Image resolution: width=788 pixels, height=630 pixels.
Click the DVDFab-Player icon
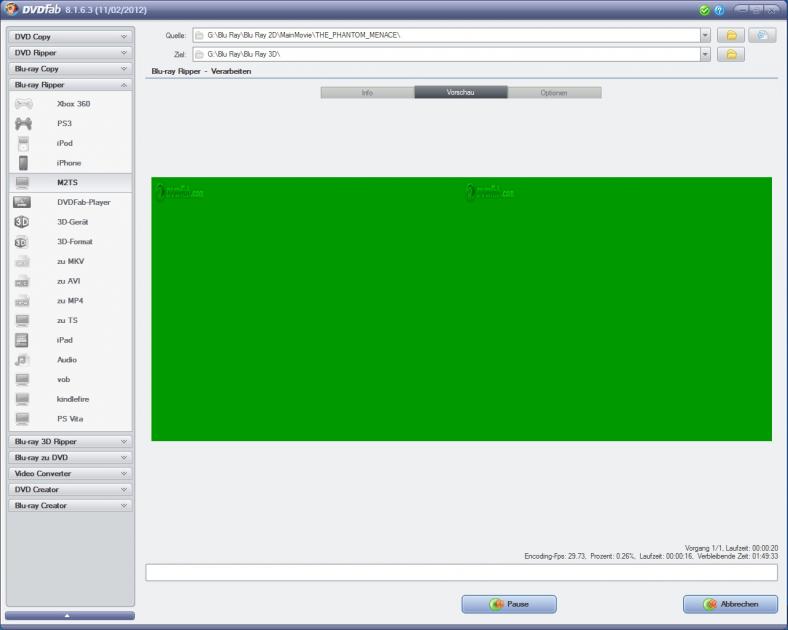pos(22,202)
